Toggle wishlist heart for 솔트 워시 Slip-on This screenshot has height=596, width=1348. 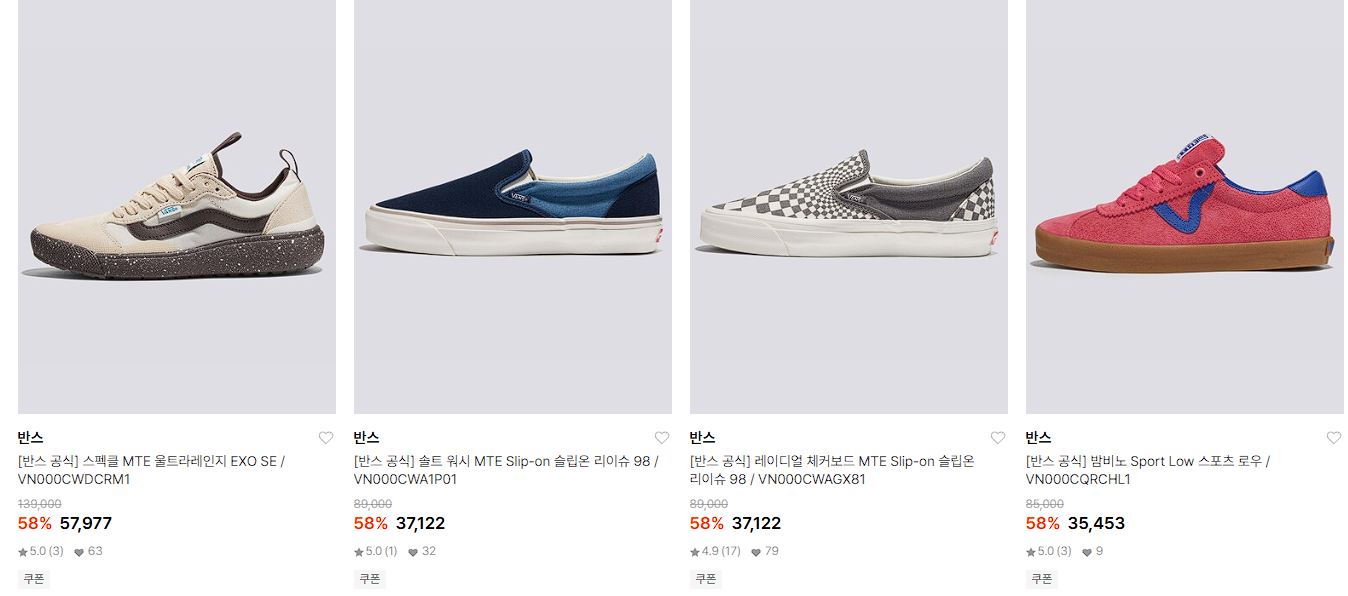tap(662, 438)
